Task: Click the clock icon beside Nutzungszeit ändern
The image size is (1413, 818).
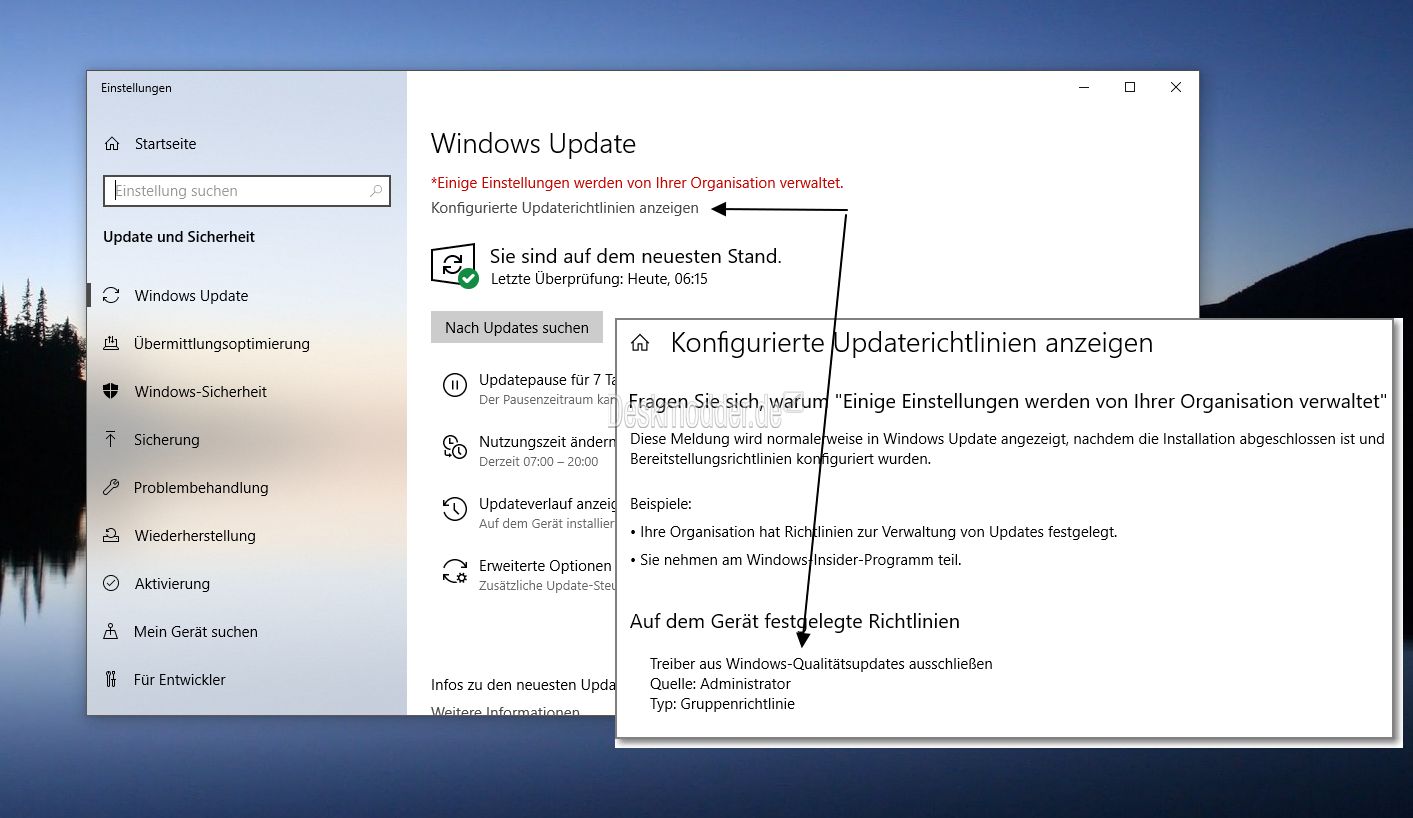Action: [x=454, y=448]
